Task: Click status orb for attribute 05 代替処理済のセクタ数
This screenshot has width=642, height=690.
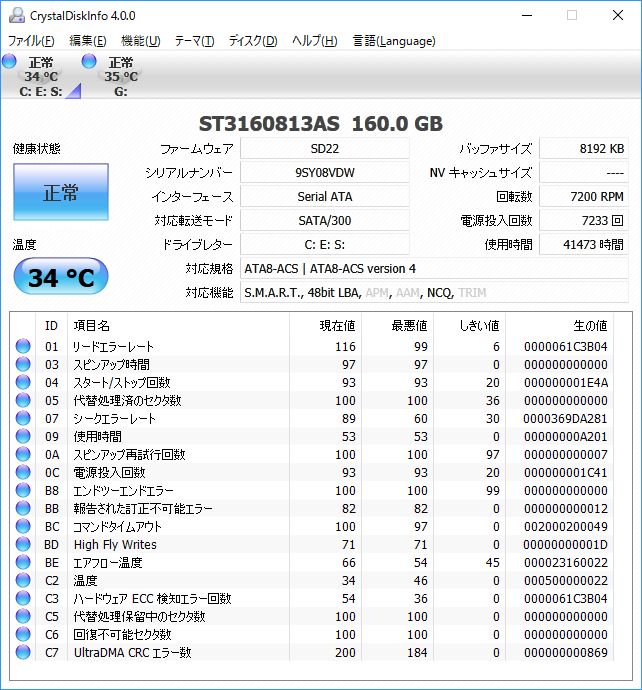Action: tap(23, 400)
